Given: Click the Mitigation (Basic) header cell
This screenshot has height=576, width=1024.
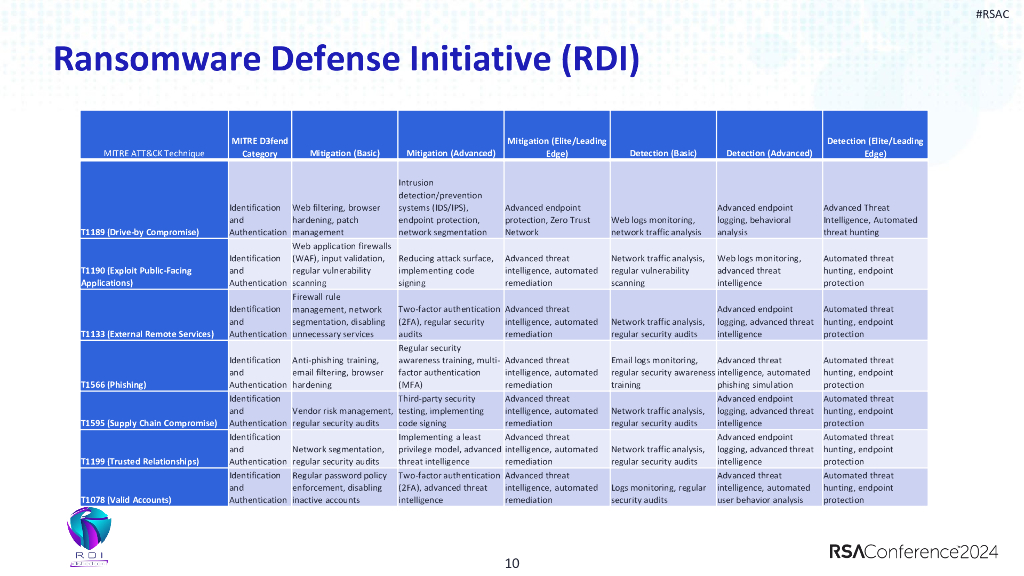Looking at the screenshot, I should click(x=344, y=153).
